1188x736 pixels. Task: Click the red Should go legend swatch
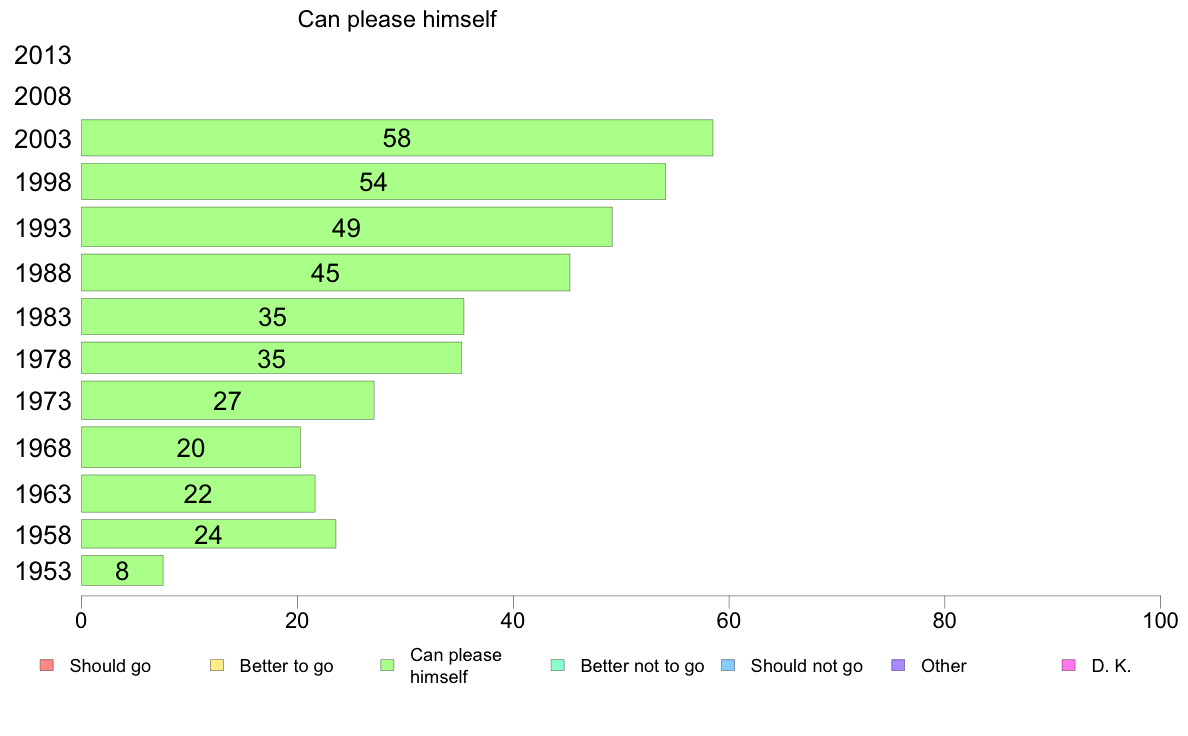[46, 666]
